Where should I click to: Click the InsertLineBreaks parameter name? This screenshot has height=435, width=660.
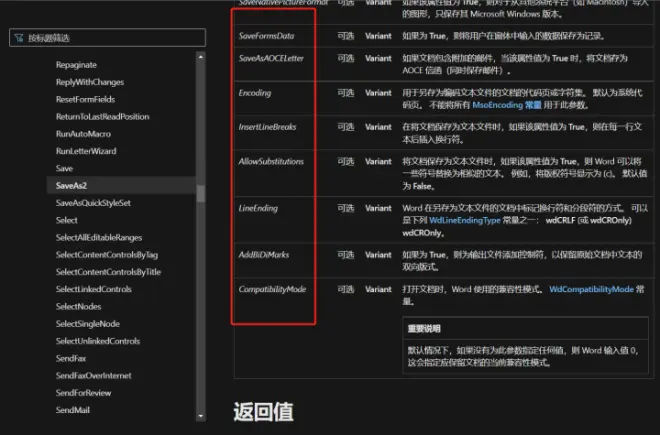pyautogui.click(x=267, y=127)
